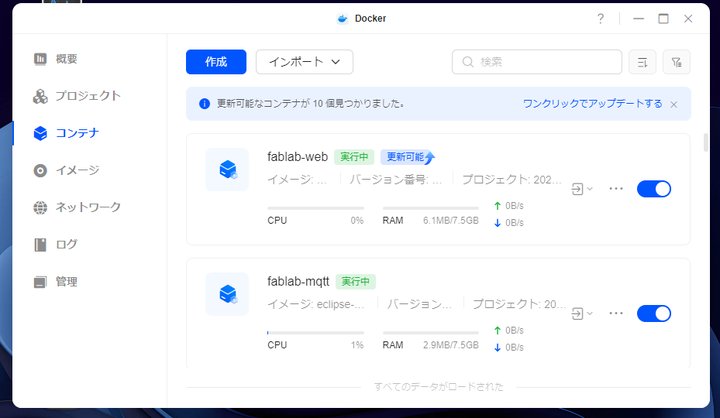The image size is (720, 418).
Task: Click the 更新可能 badge on fablab-web
Action: tap(407, 157)
